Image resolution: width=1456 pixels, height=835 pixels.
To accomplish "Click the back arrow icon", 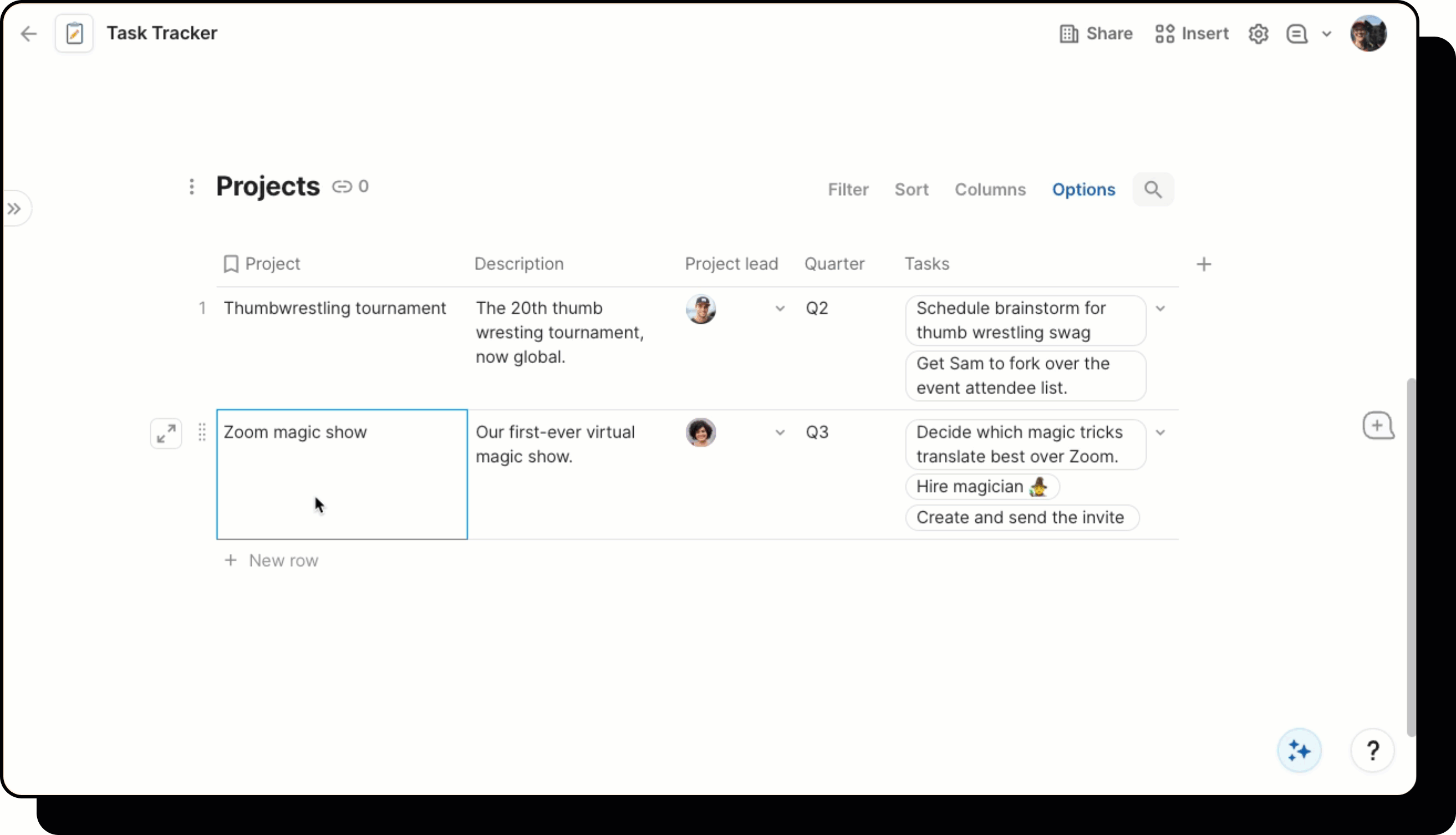I will click(x=29, y=34).
